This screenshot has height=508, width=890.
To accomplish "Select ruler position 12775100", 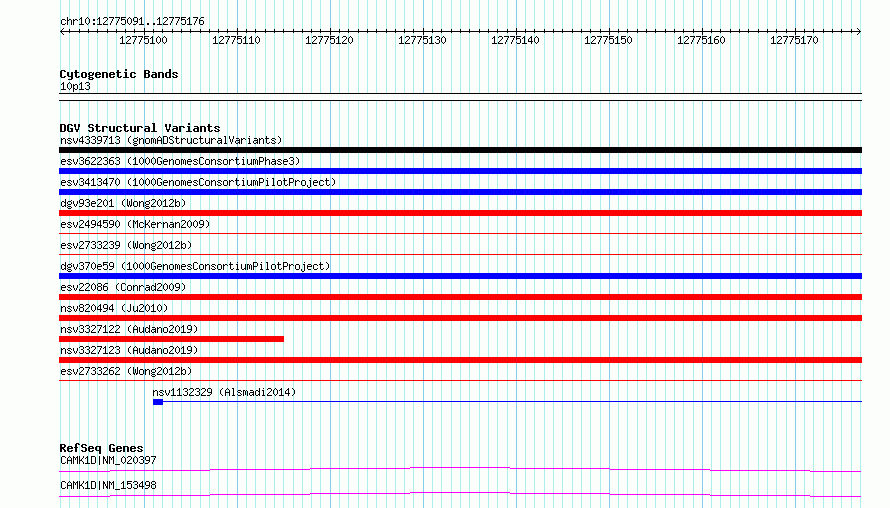I will (143, 40).
